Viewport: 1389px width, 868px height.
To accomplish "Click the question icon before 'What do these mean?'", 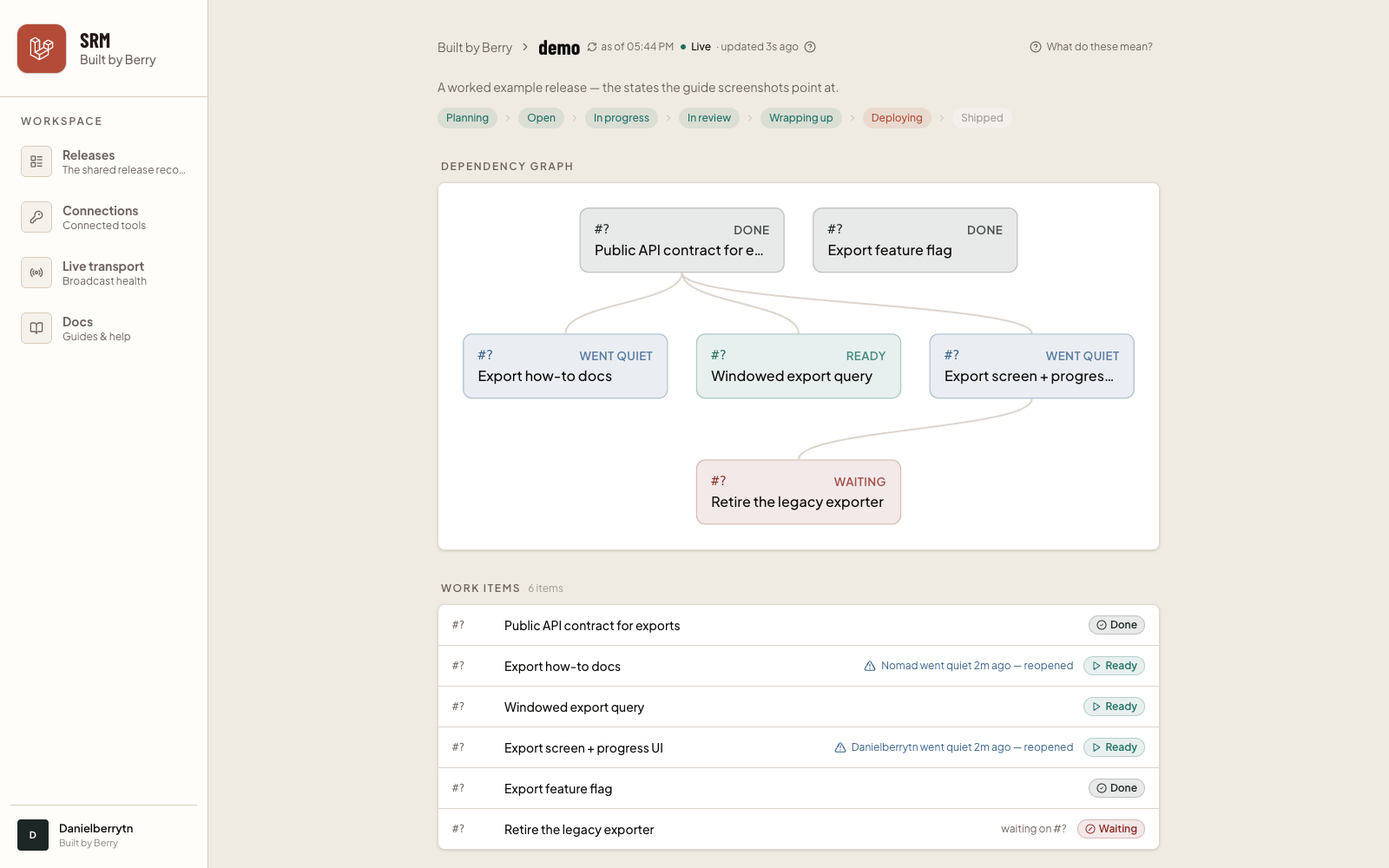I will point(1036,47).
